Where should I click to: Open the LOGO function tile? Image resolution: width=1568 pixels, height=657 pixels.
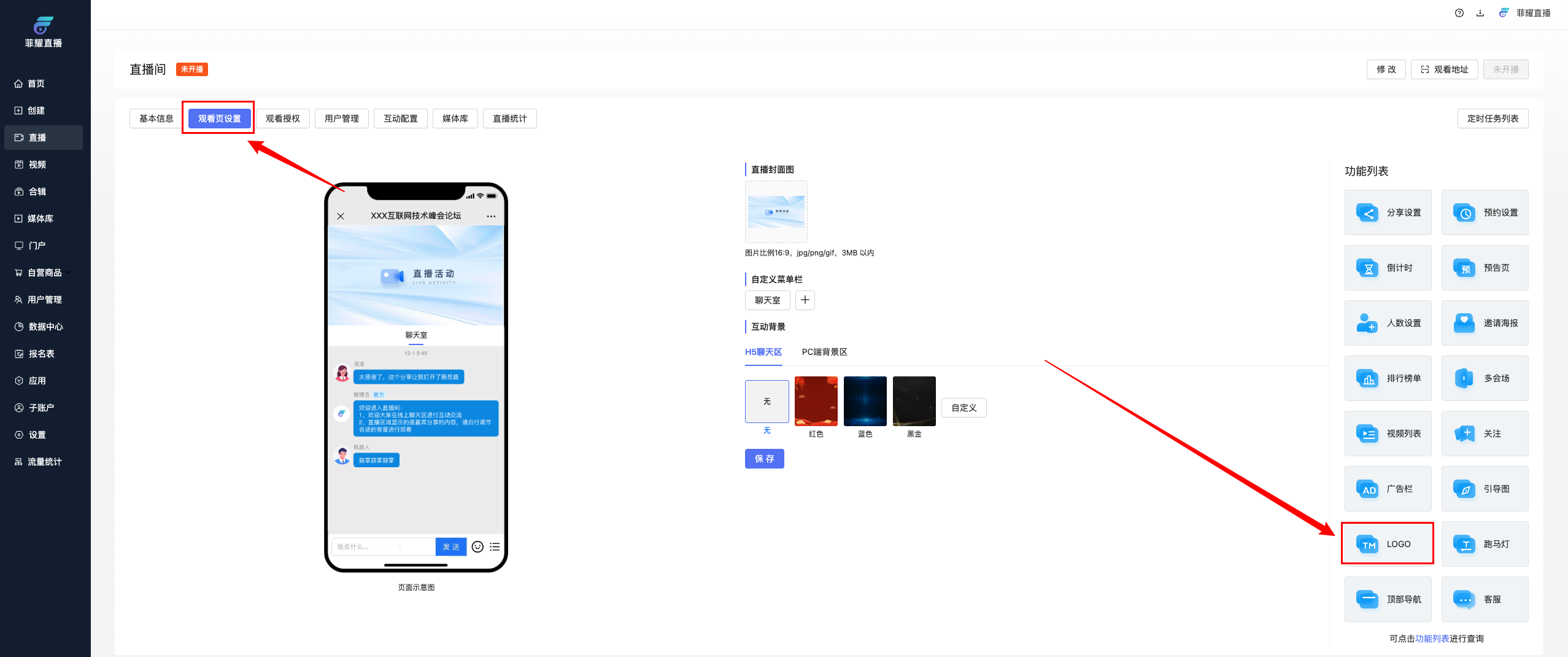pyautogui.click(x=1388, y=544)
